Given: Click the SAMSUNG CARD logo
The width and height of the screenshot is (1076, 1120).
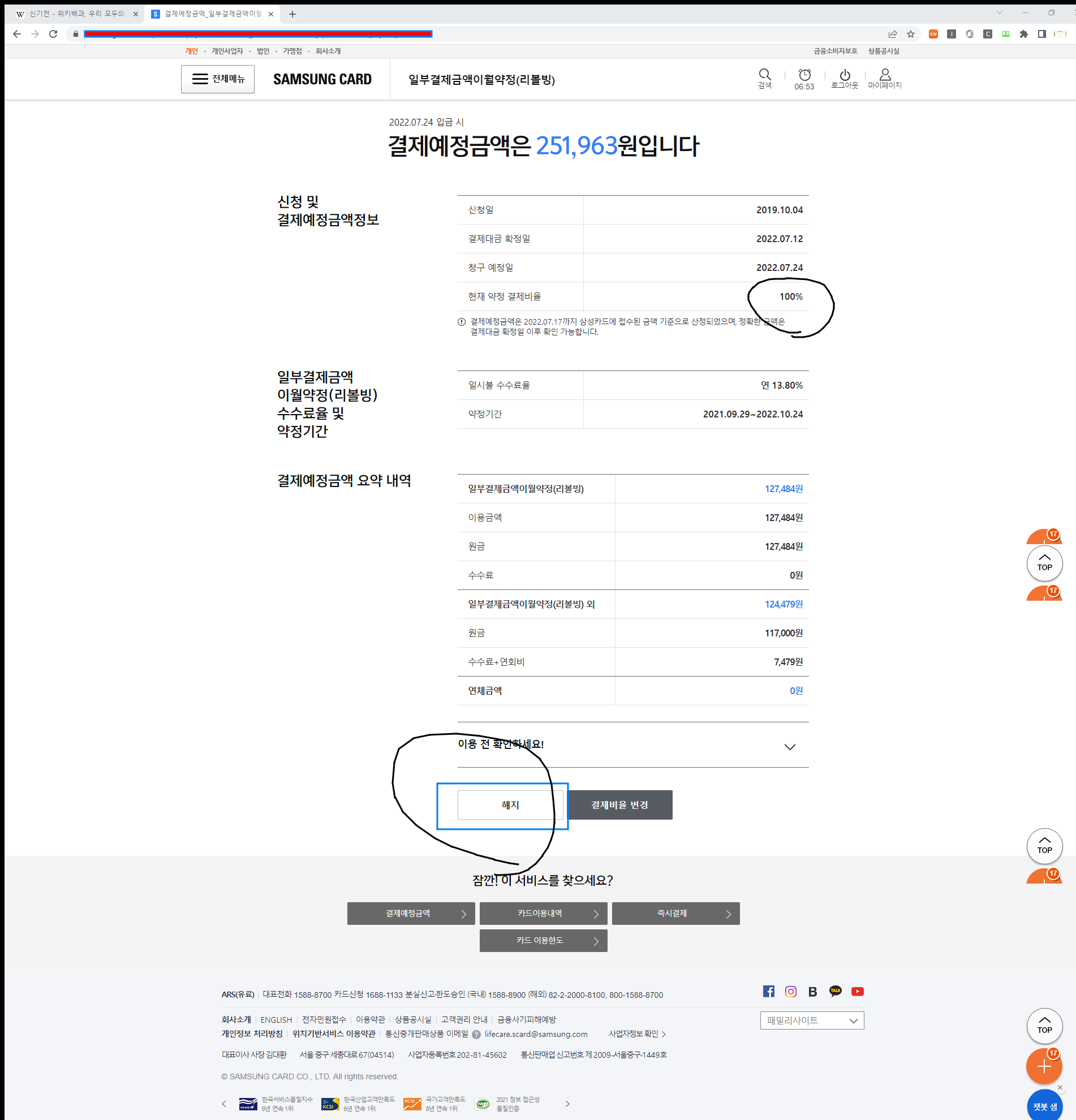Looking at the screenshot, I should [322, 79].
